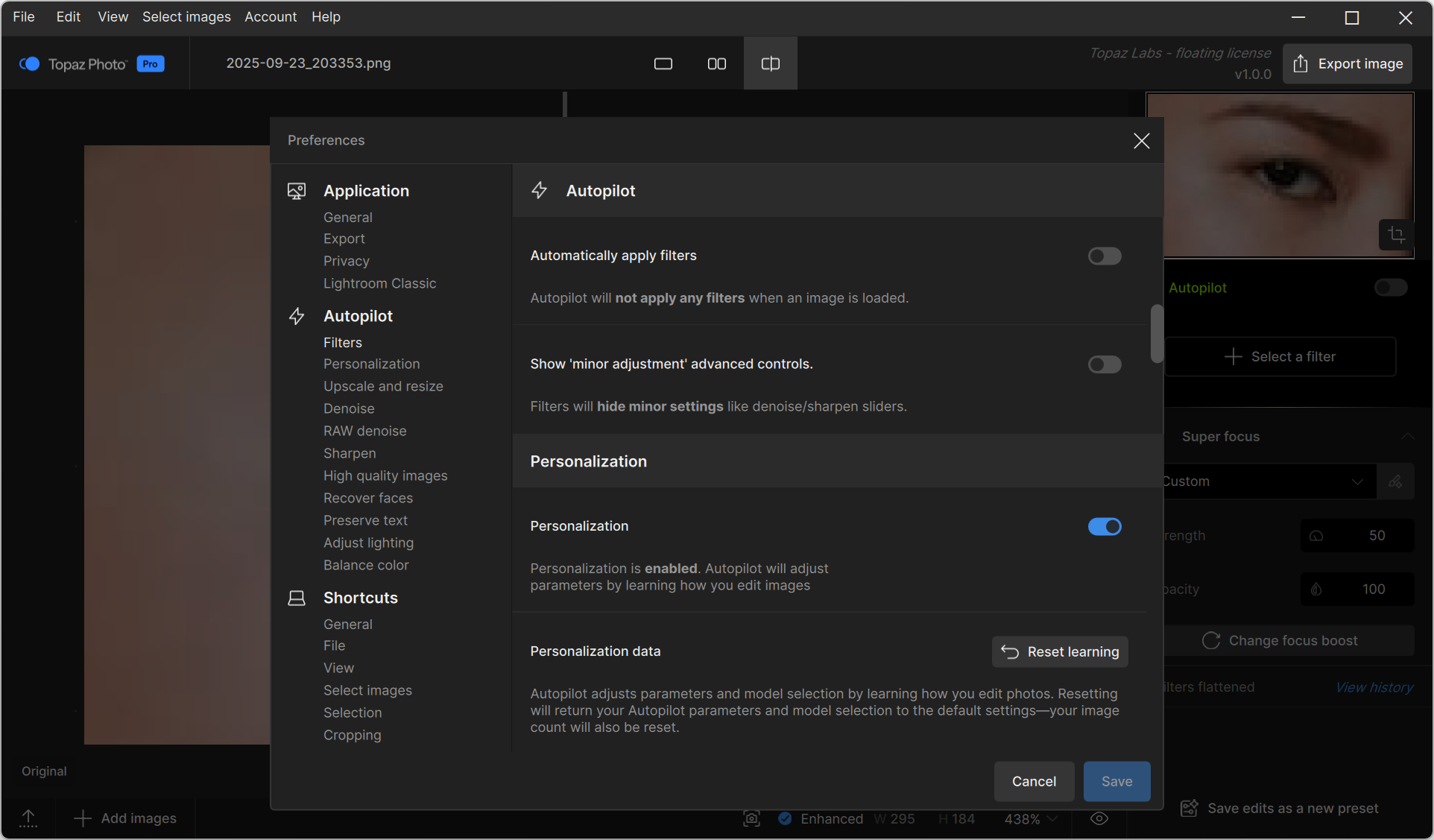Open Lightroom Classic preferences section
The height and width of the screenshot is (840, 1434).
[x=379, y=283]
